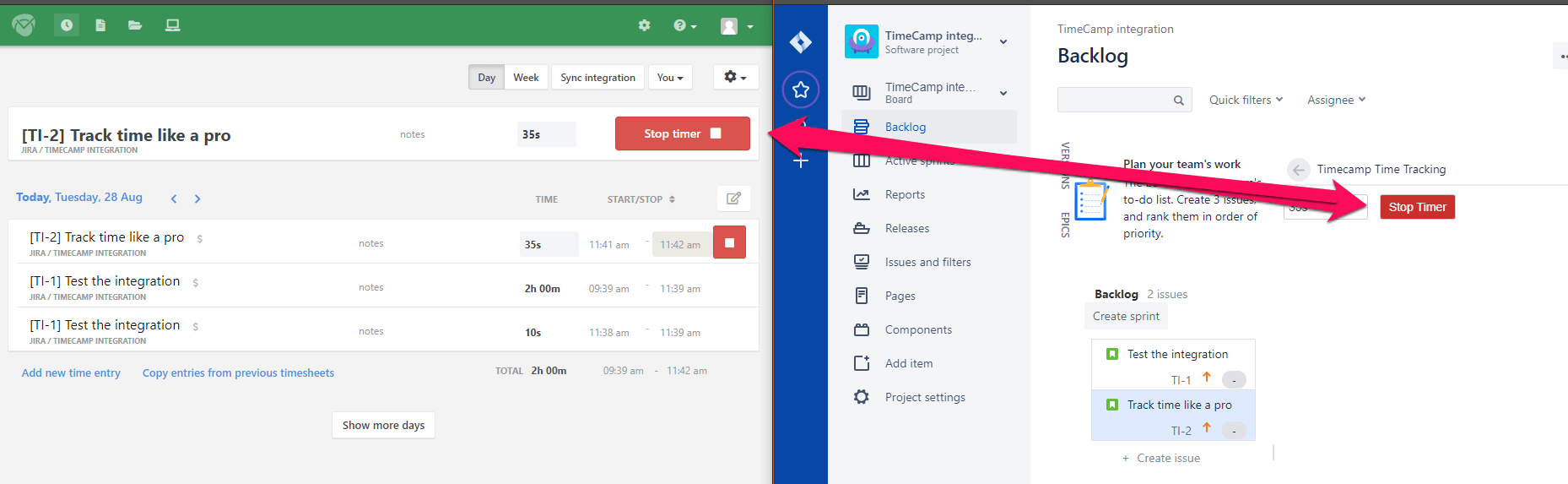Click Show more days button
Screen dimensions: 1568x484
tap(384, 425)
